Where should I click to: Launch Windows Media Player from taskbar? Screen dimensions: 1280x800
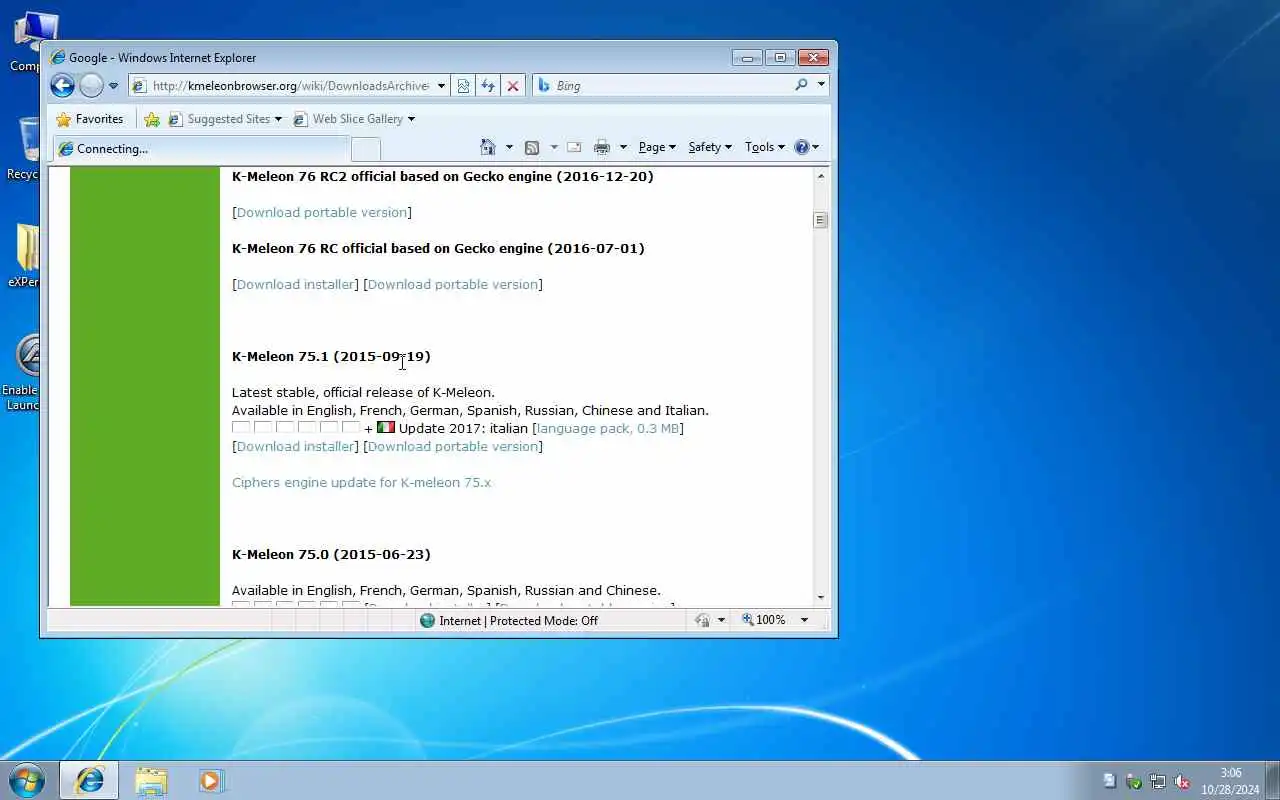tap(210, 780)
